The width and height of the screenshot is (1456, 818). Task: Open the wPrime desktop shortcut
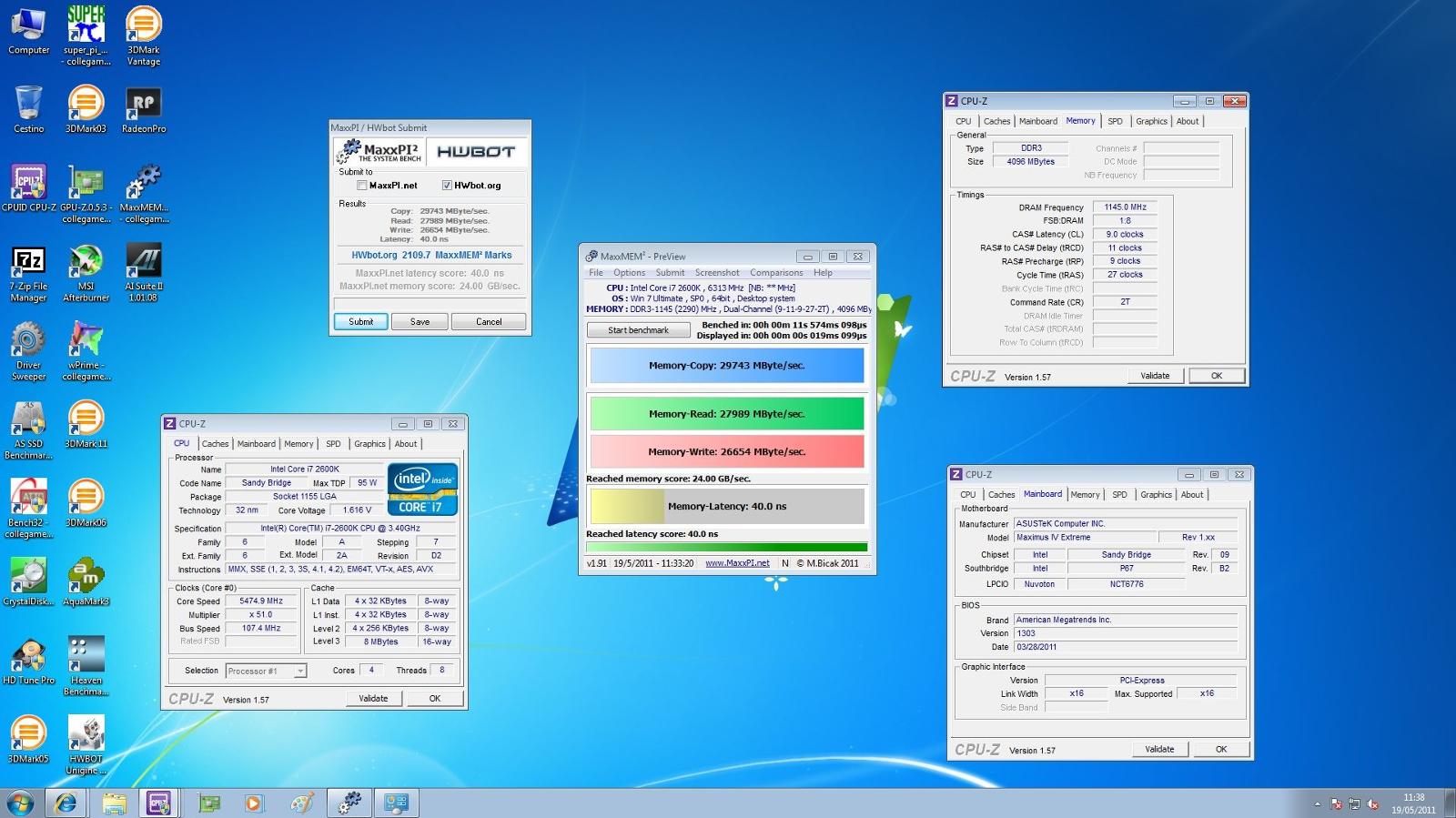coord(86,351)
